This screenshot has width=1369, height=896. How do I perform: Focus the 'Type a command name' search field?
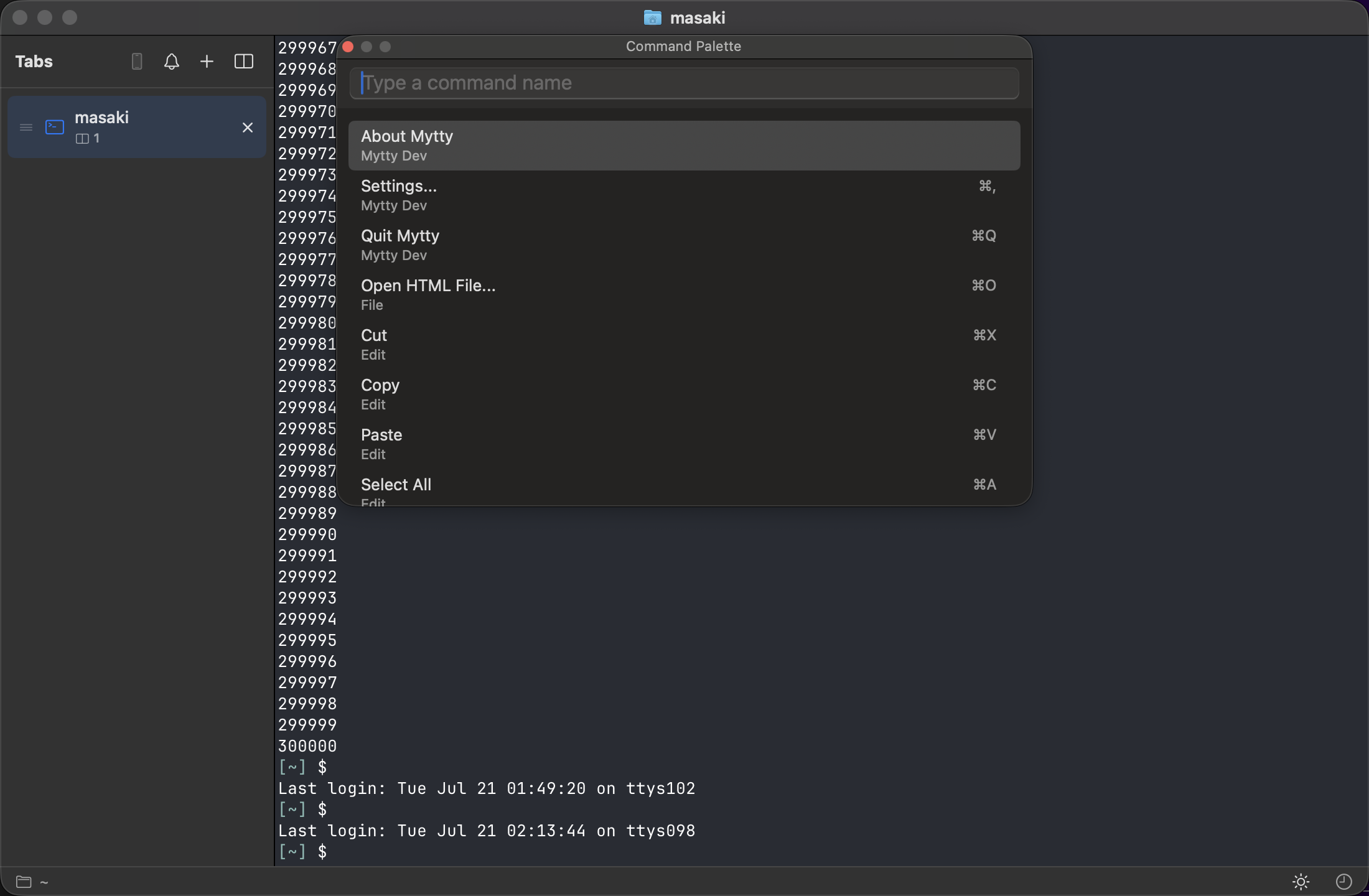[x=684, y=83]
